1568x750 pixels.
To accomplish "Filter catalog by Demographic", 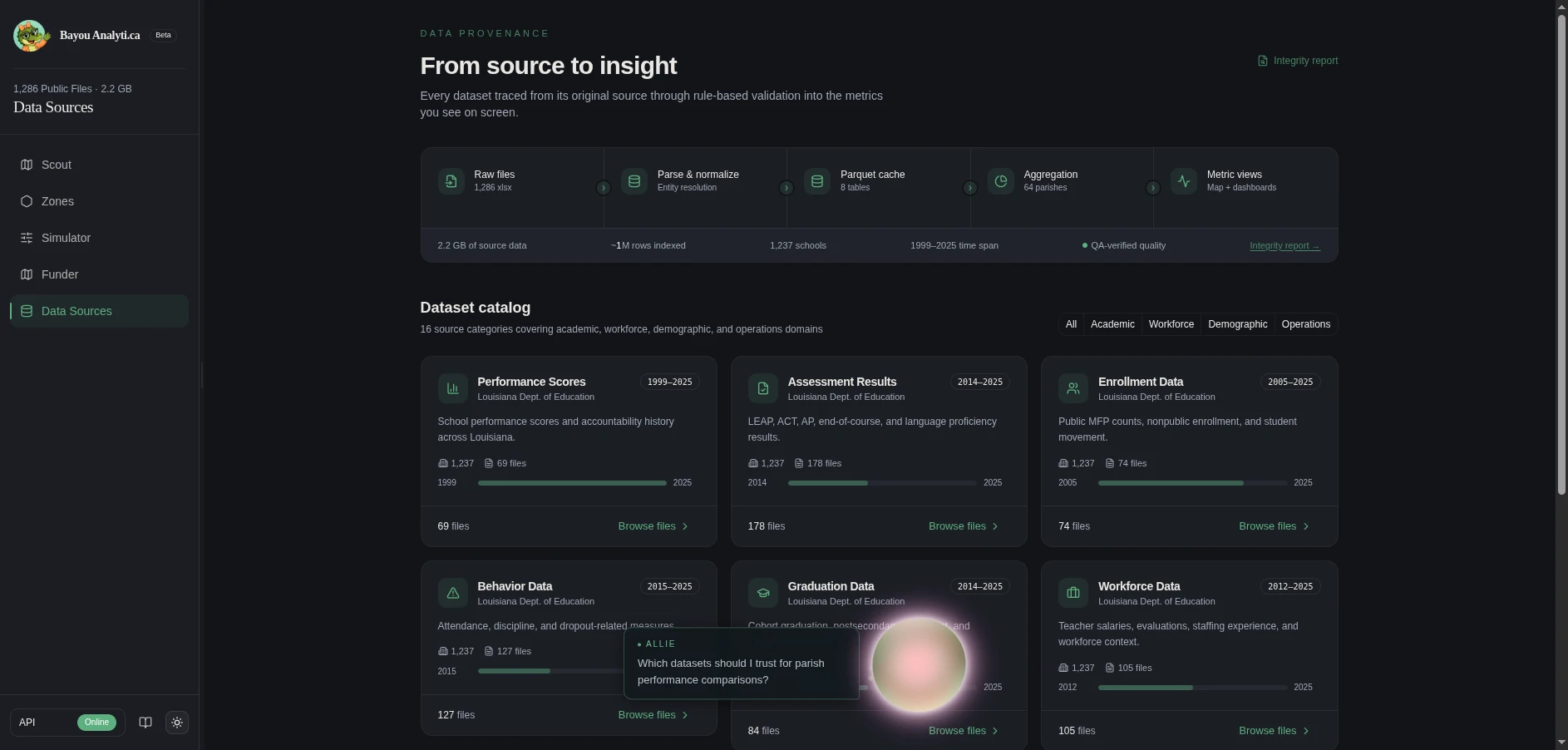I will [x=1237, y=324].
